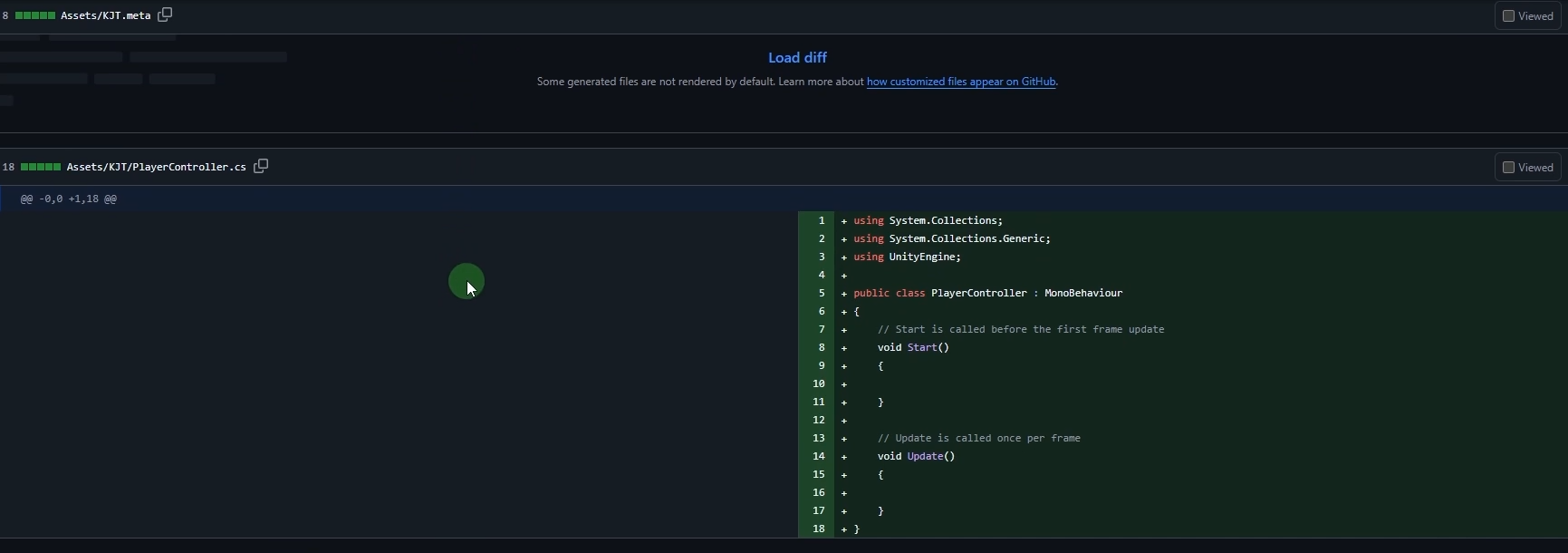Click '// Start is called before the first frame update'
Screen dimensions: 1568x553
coord(1021,329)
